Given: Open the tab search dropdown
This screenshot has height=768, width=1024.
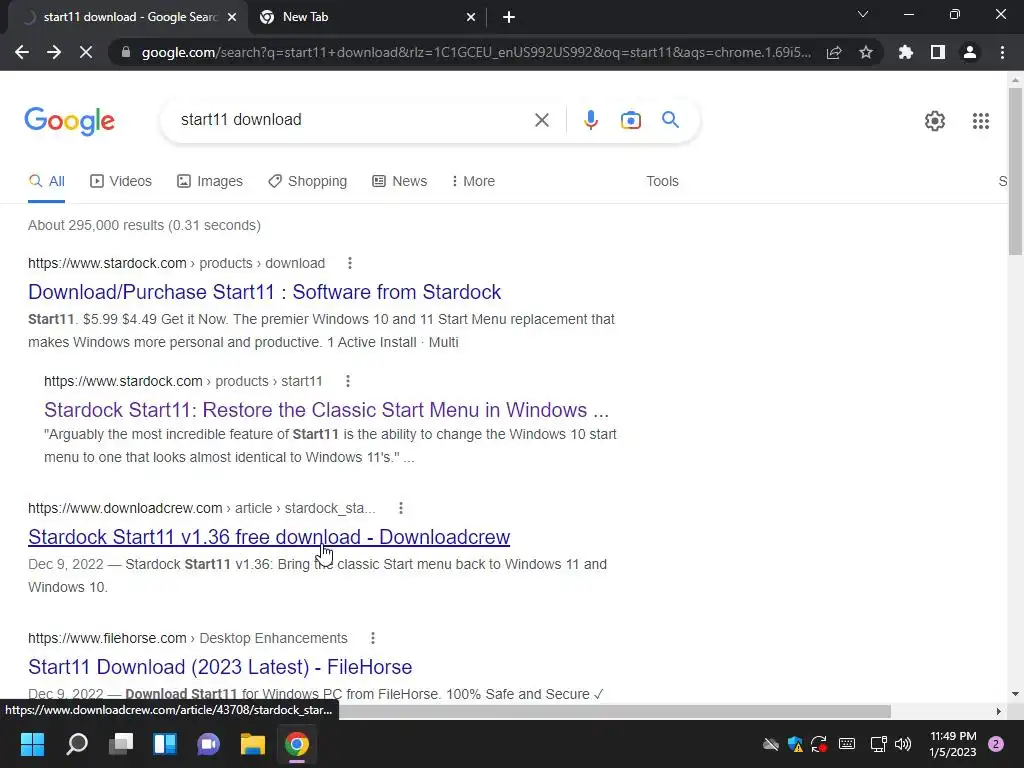Looking at the screenshot, I should pyautogui.click(x=863, y=14).
